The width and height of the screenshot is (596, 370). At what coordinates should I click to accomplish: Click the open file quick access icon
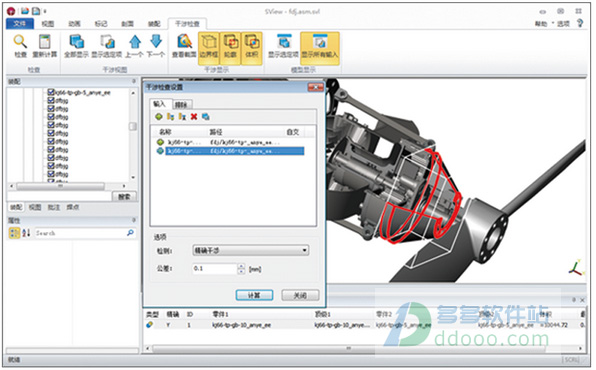pos(25,11)
